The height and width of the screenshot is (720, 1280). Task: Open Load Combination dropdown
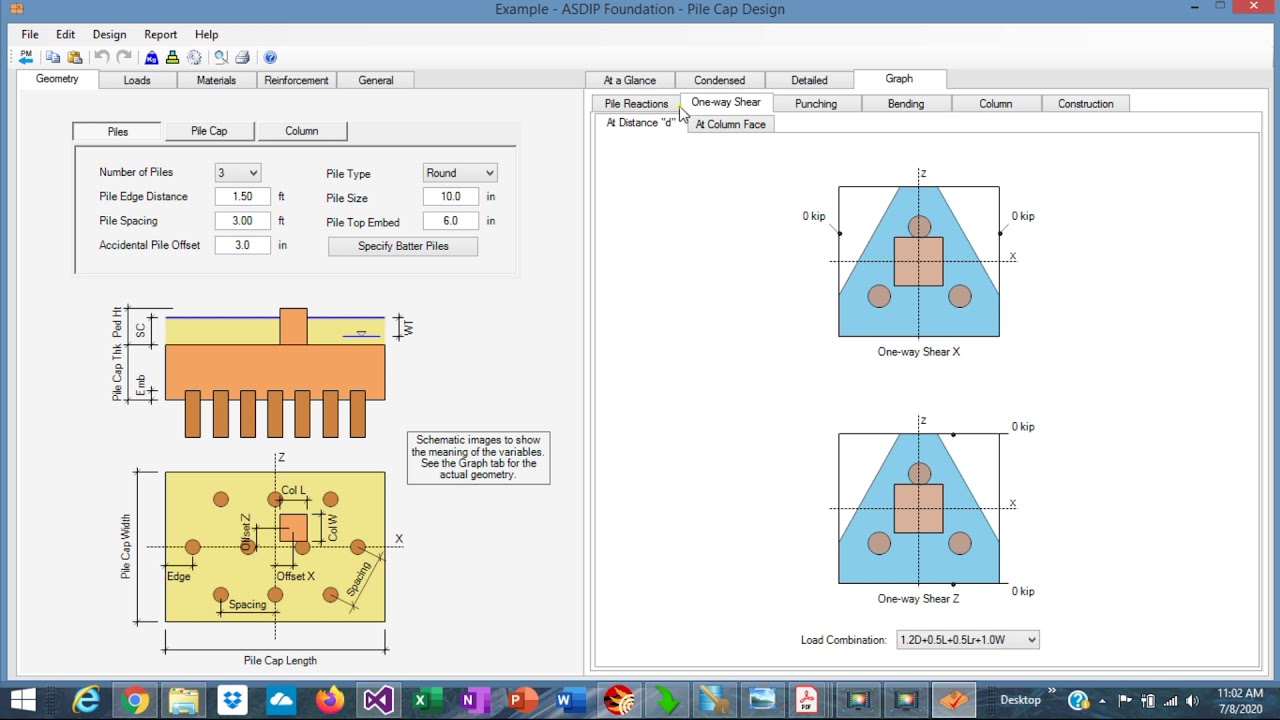(968, 640)
